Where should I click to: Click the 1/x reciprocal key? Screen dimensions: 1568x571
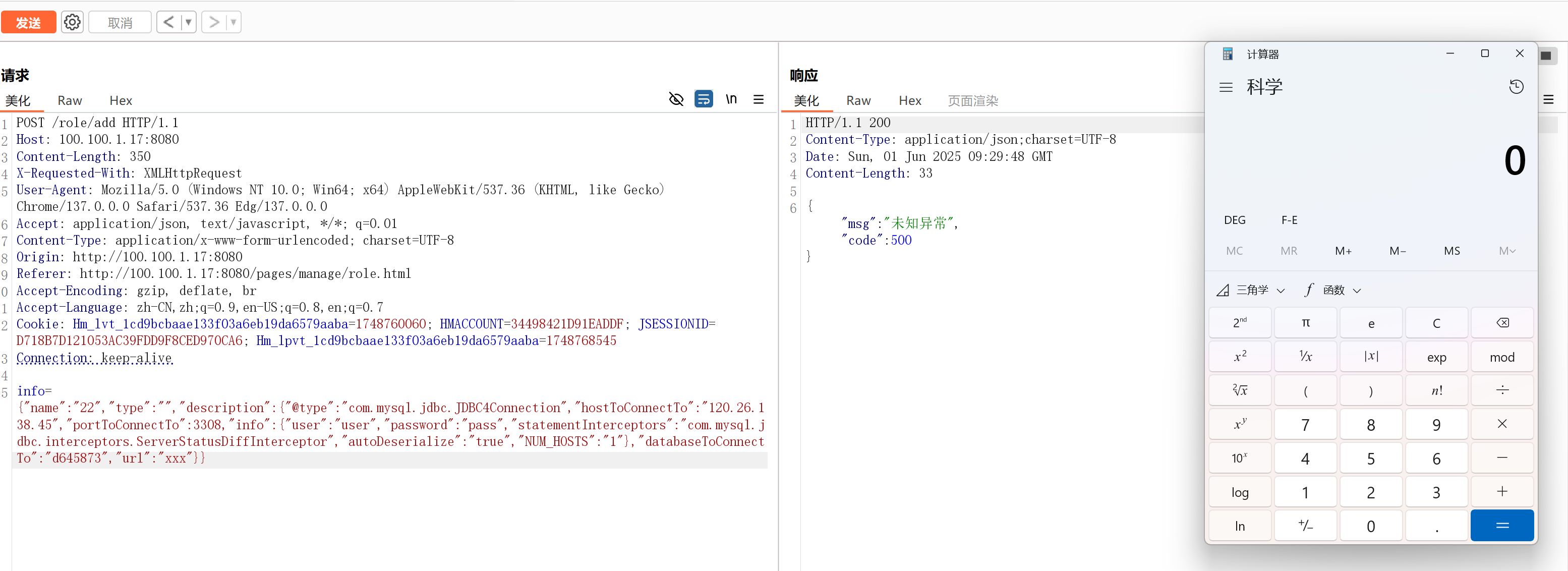click(x=1306, y=357)
